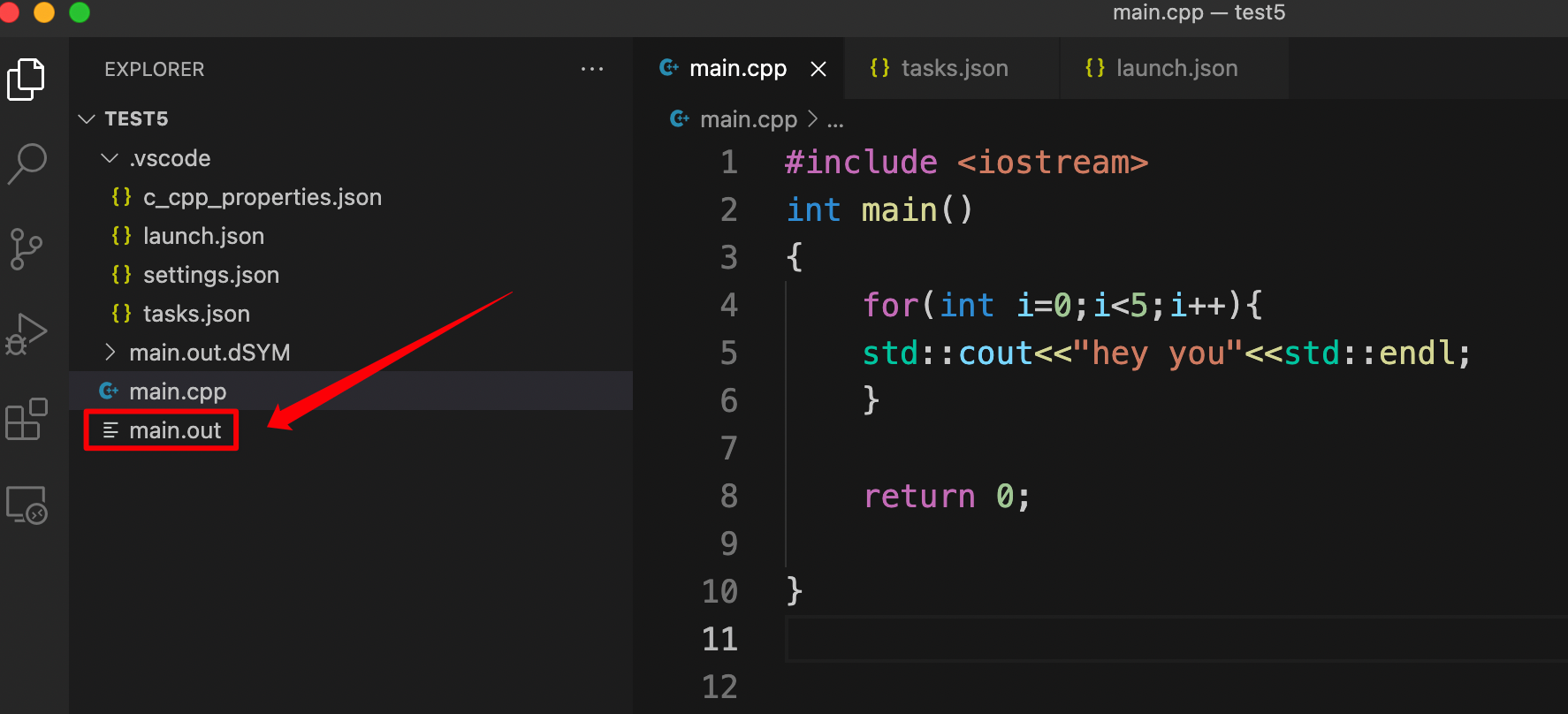Open Explorer more actions ellipsis menu
Viewport: 1568px width, 714px height.
tap(592, 69)
